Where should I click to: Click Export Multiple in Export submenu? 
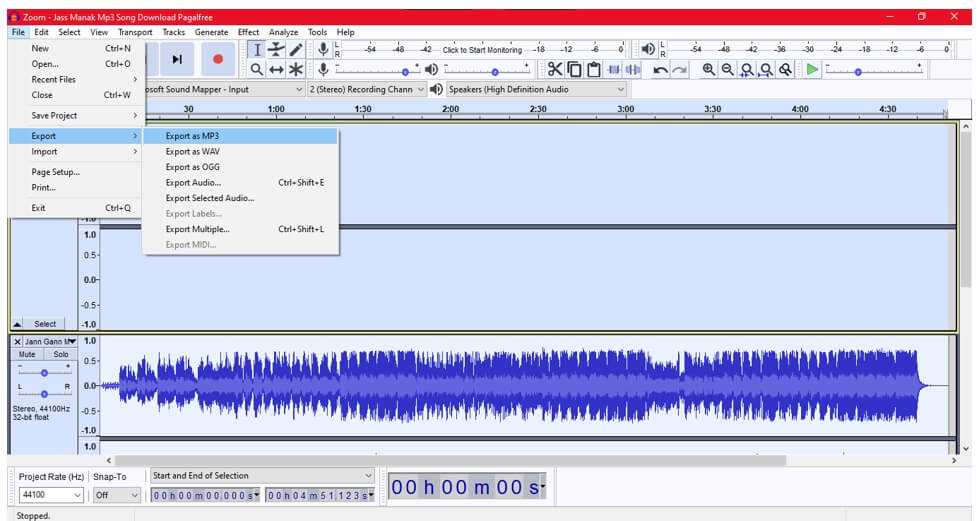click(198, 229)
